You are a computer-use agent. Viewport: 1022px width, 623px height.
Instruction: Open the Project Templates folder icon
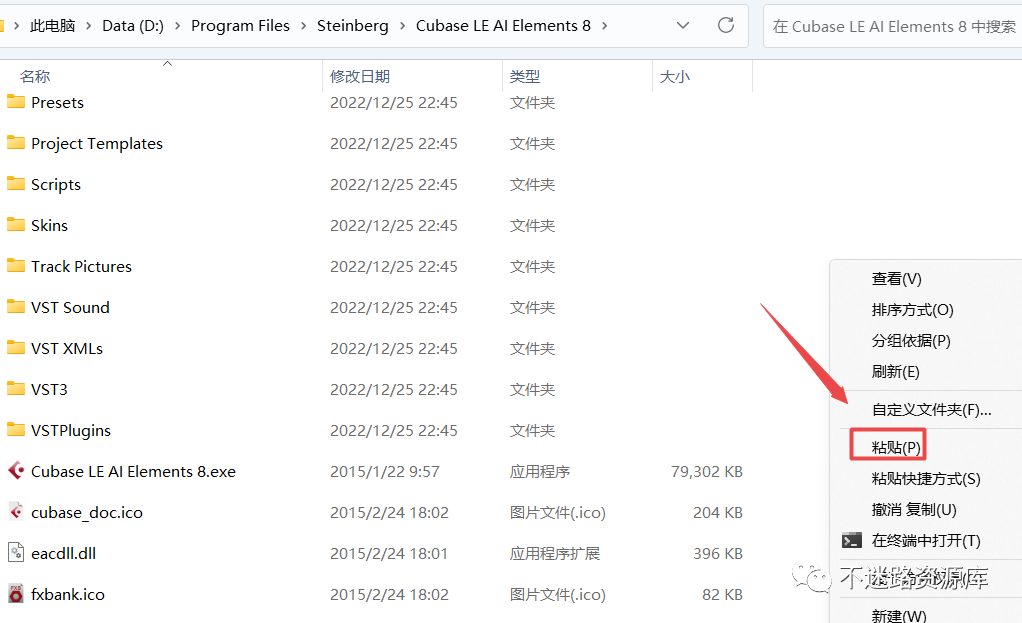[16, 143]
